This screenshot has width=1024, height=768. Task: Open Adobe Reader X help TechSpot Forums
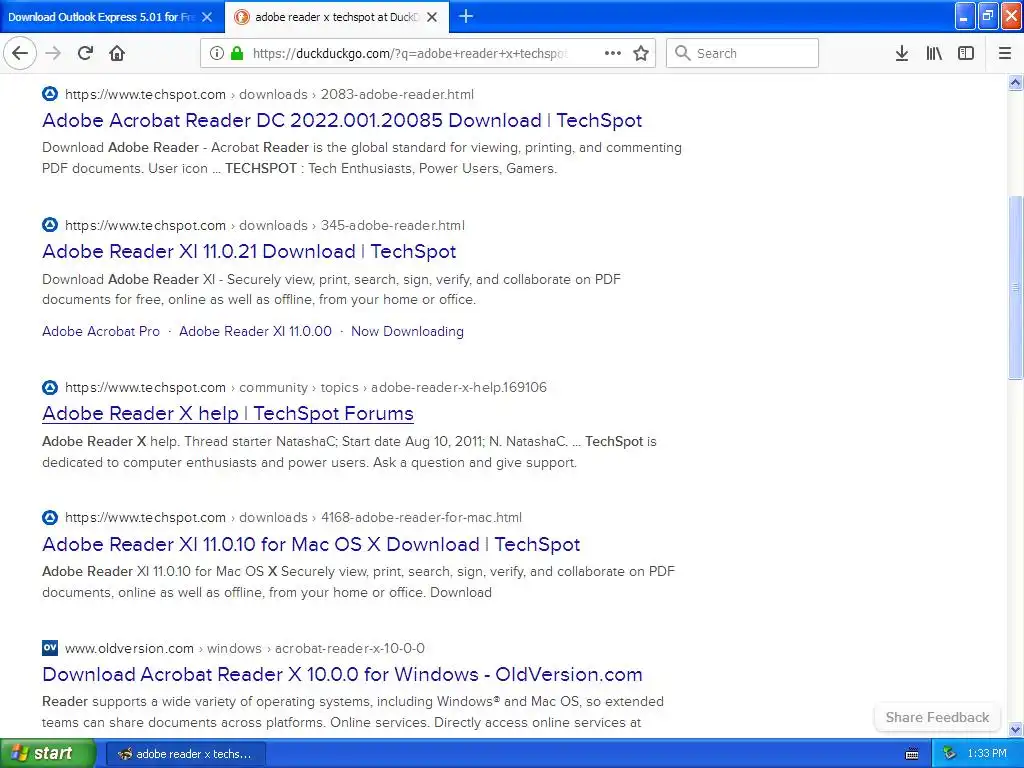point(228,413)
